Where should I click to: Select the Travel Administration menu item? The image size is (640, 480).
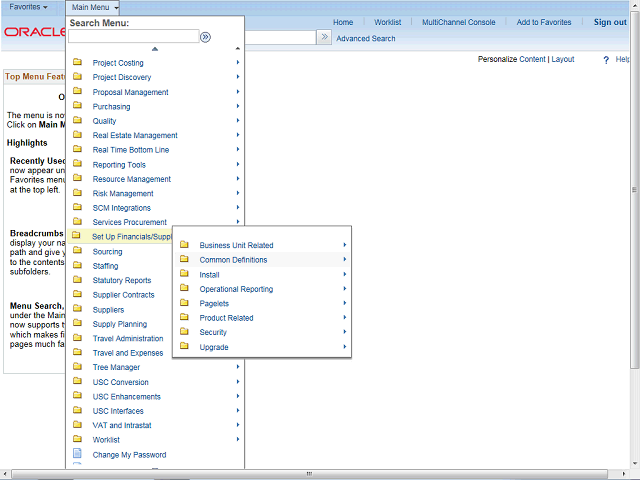tap(128, 338)
